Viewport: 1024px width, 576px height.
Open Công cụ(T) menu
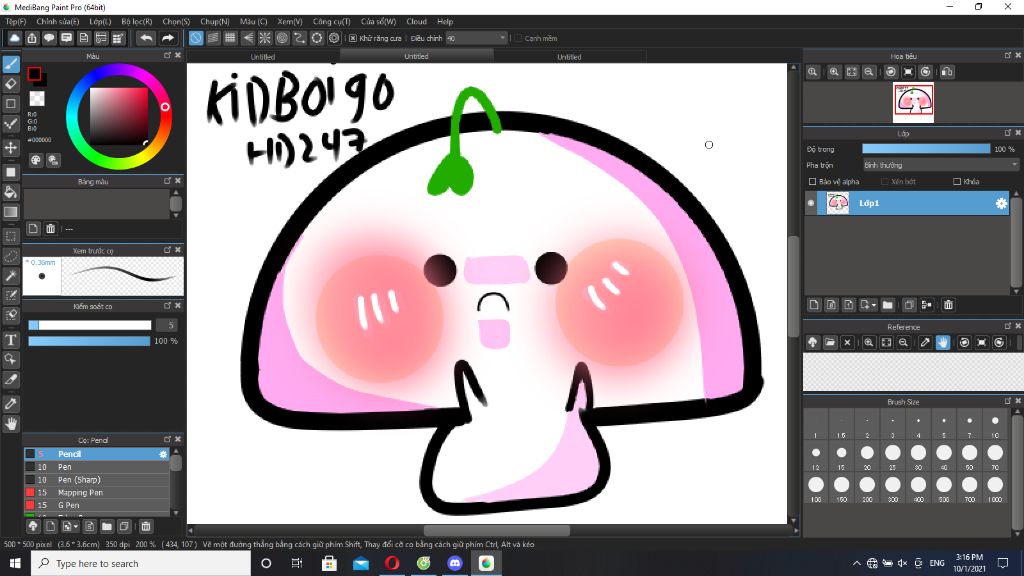pos(331,22)
